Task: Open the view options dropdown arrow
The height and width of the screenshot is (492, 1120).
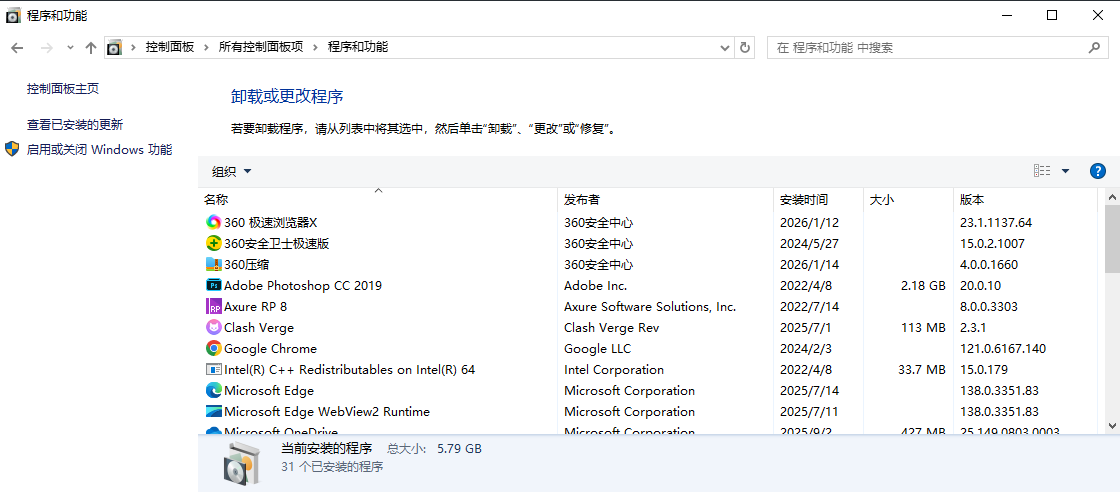Action: pos(1066,171)
